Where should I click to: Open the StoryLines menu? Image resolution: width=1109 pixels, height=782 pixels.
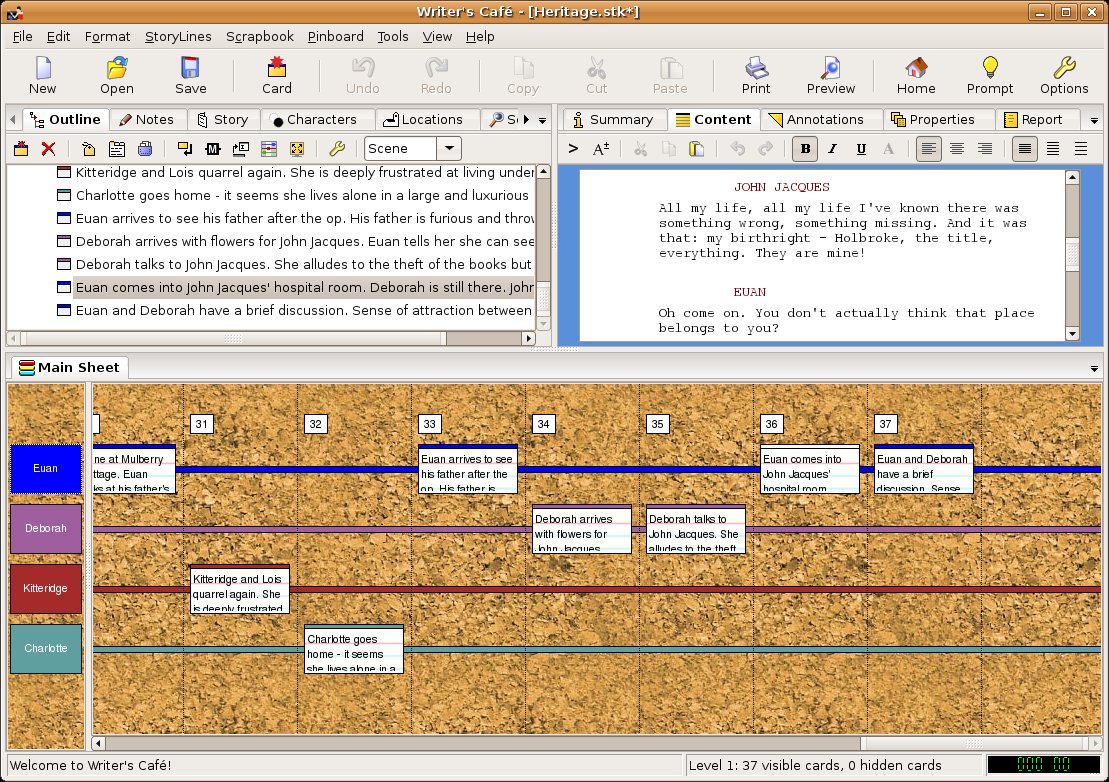click(178, 36)
